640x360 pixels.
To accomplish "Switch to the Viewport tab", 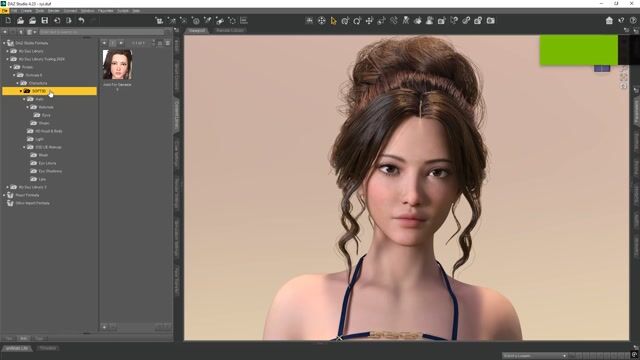I will point(197,31).
